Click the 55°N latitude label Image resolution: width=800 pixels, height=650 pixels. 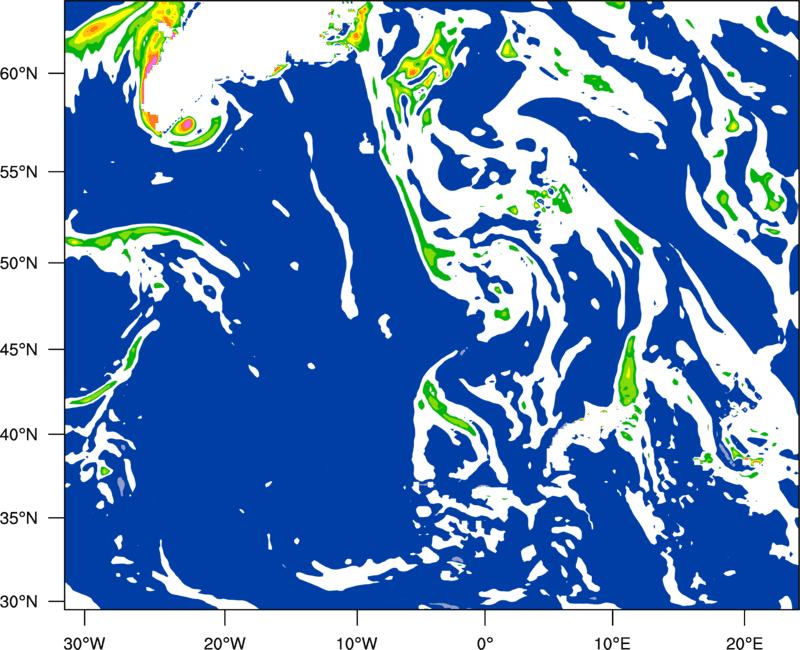(19, 172)
